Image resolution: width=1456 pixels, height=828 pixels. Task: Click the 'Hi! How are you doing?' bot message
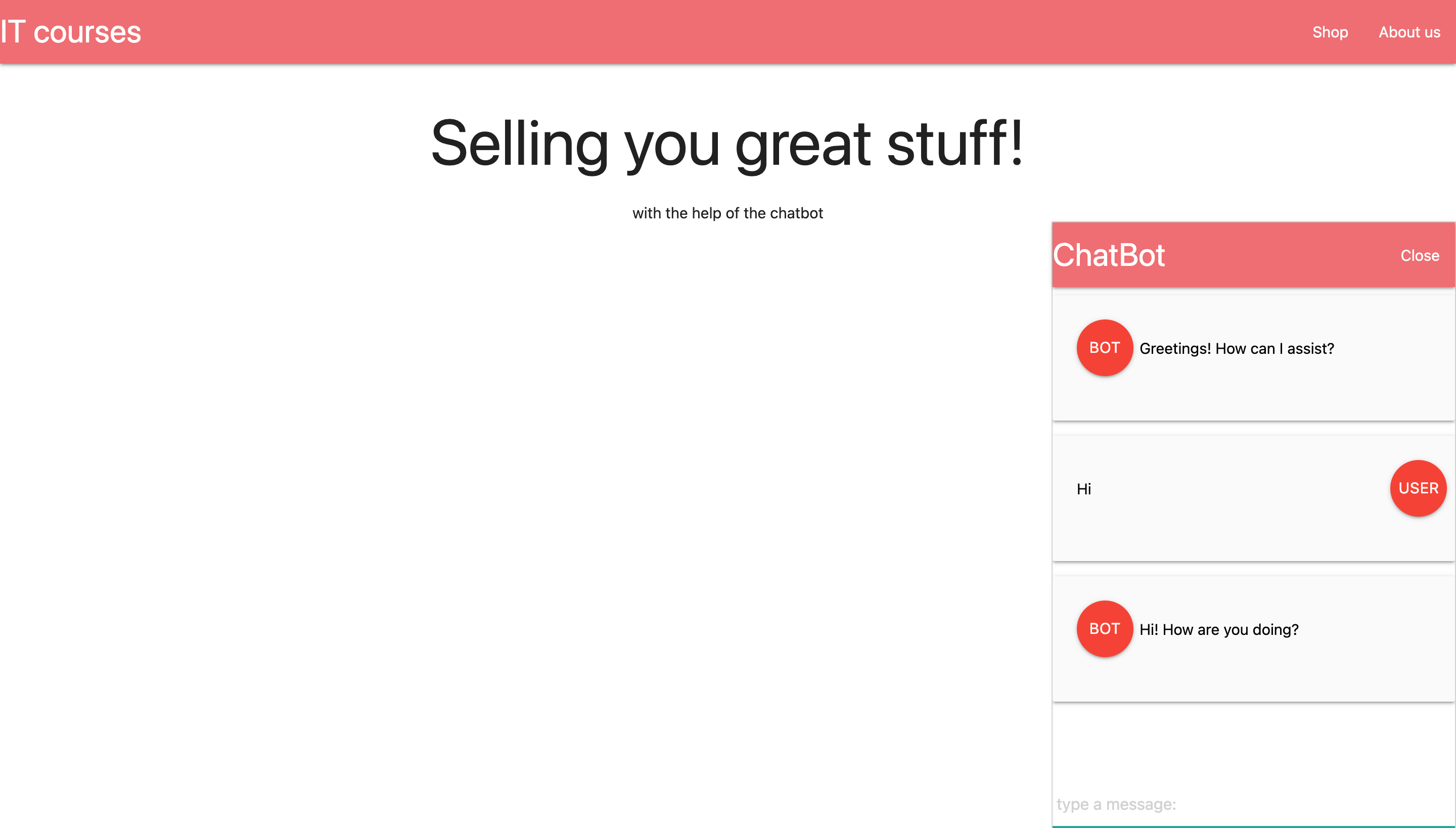point(1218,629)
